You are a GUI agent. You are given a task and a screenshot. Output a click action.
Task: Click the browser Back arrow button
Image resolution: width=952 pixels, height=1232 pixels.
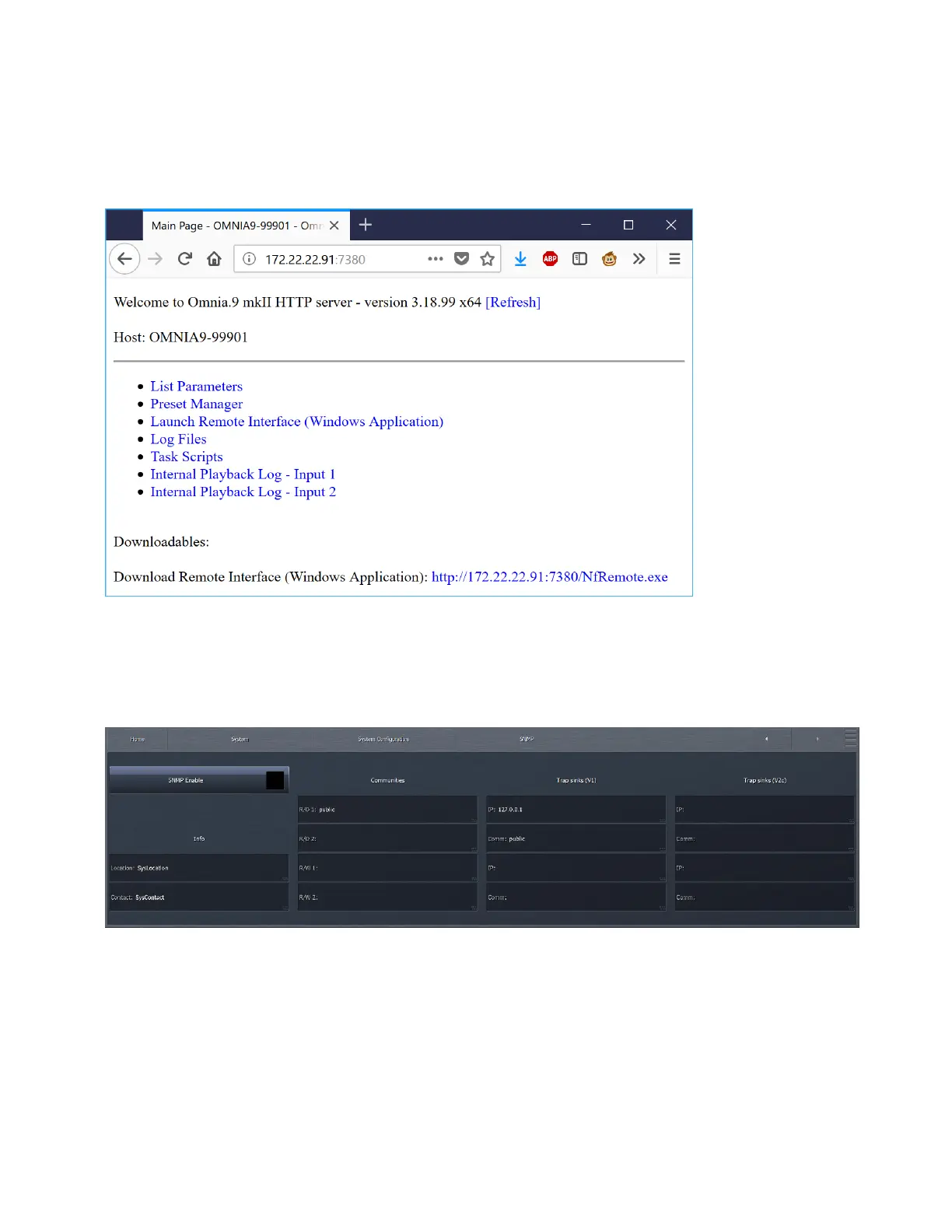coord(124,259)
